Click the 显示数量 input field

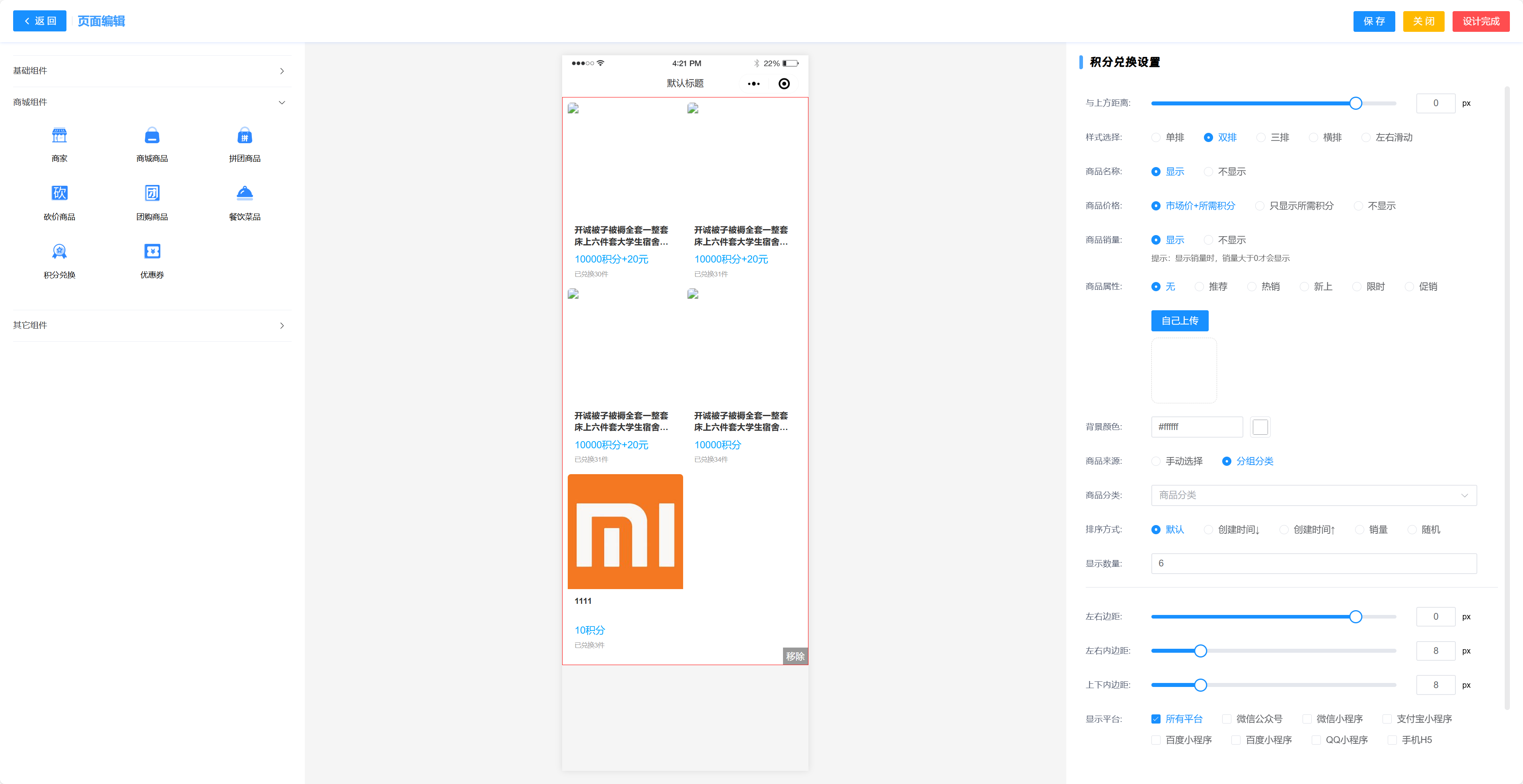[x=1313, y=564]
